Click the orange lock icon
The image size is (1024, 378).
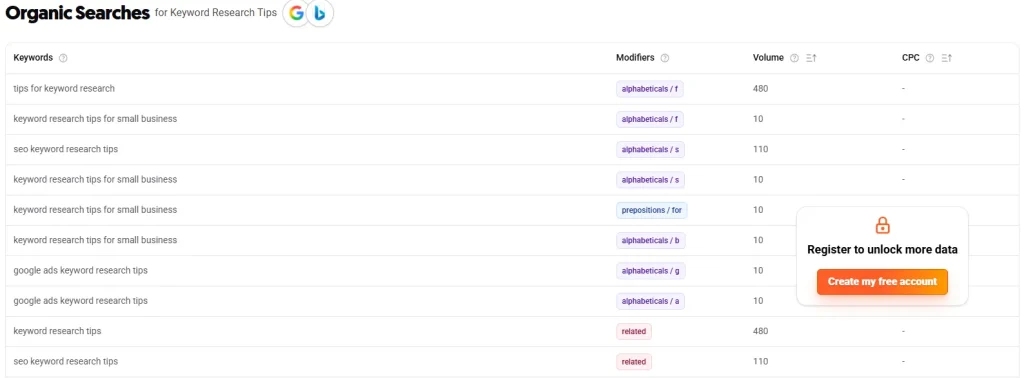click(x=882, y=226)
